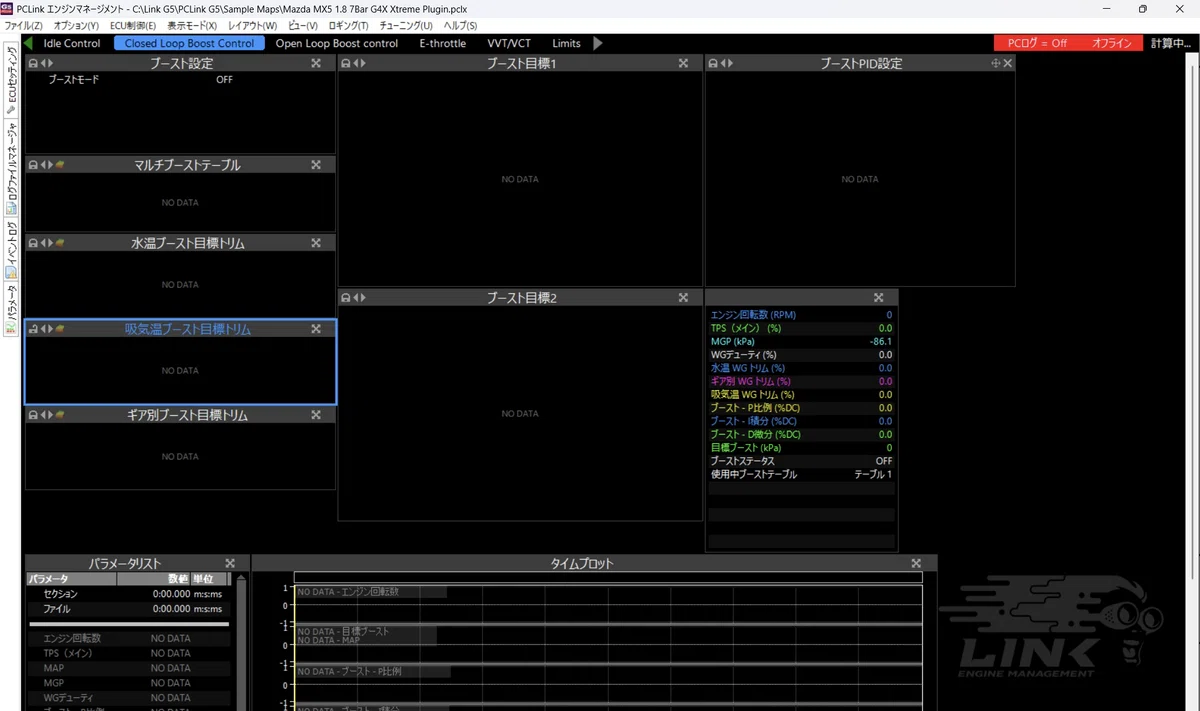This screenshot has height=711, width=1200.
Task: Click the lock icon on ブースト目標2 panel
Action: (346, 297)
